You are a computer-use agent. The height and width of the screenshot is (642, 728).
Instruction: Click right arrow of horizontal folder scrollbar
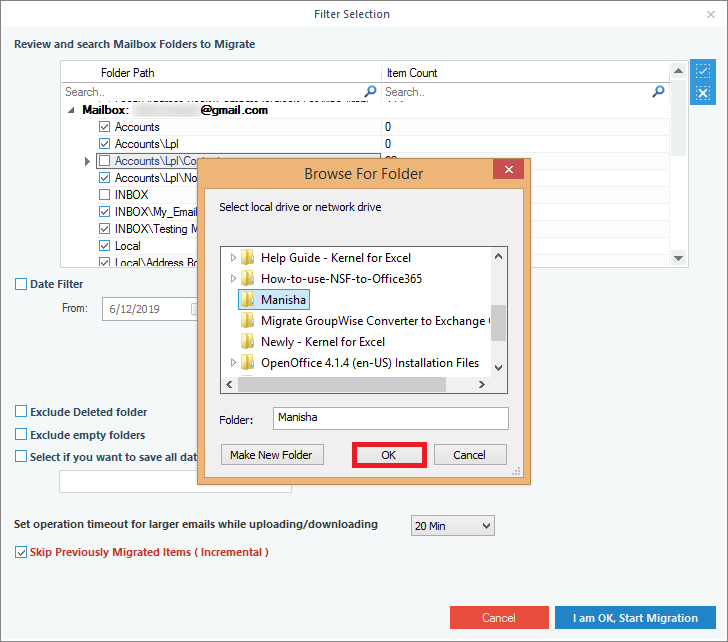tap(481, 384)
